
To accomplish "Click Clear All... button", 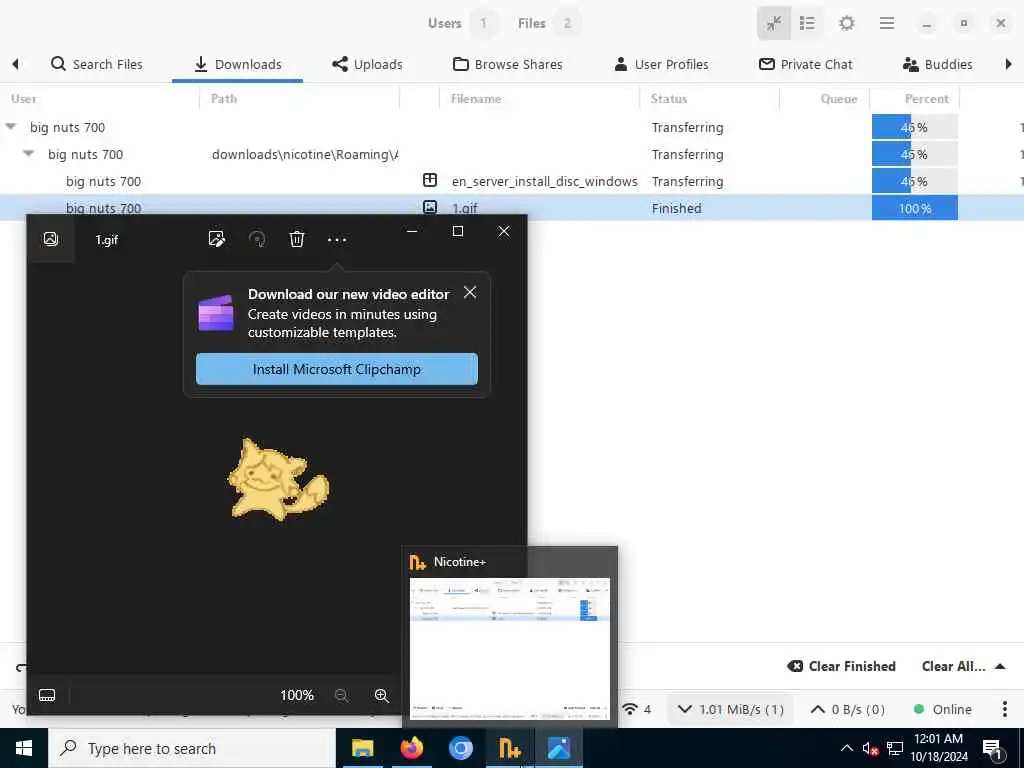I will click(953, 666).
